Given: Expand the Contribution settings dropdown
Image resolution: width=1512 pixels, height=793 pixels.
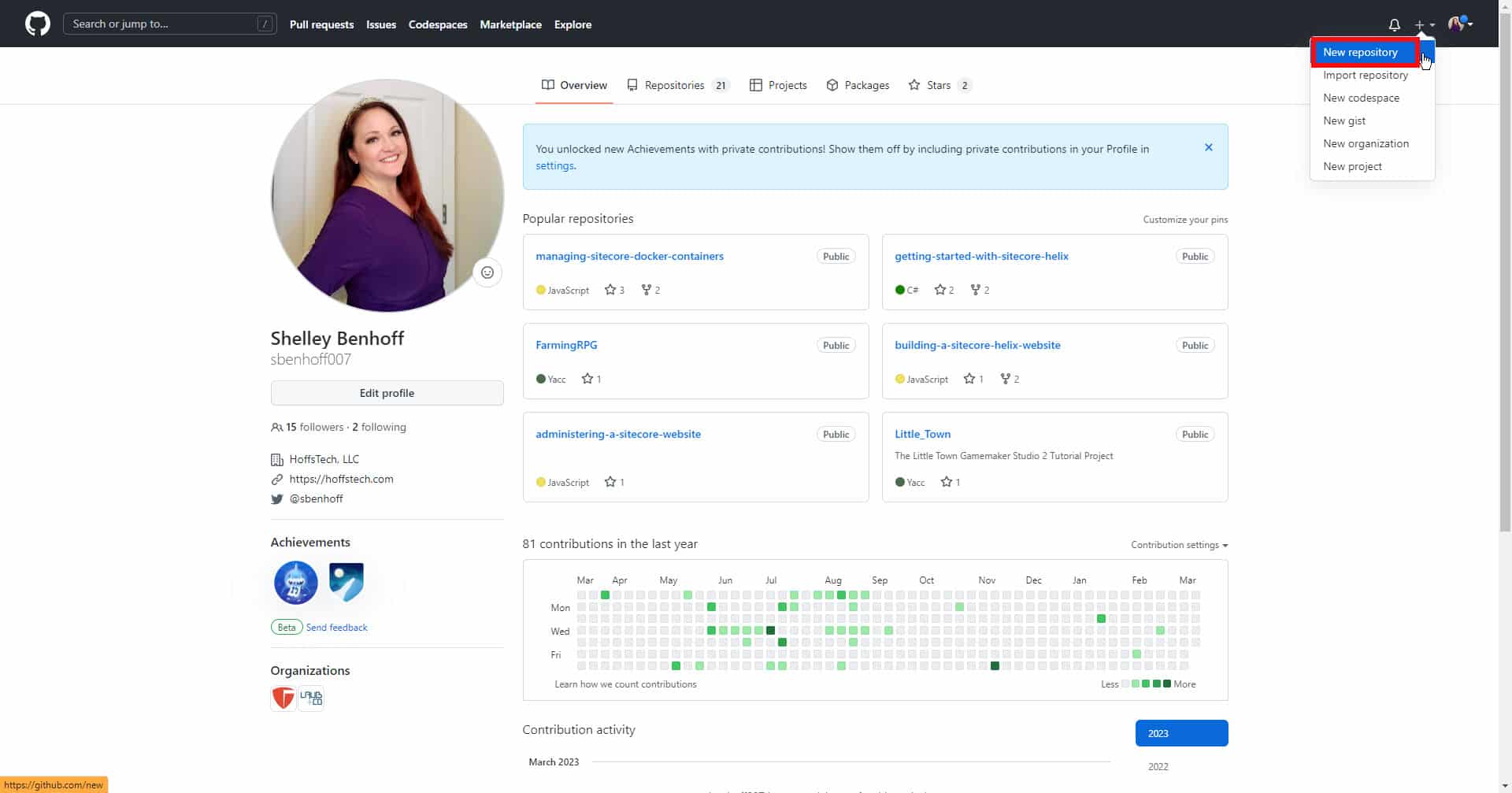Looking at the screenshot, I should click(x=1177, y=545).
